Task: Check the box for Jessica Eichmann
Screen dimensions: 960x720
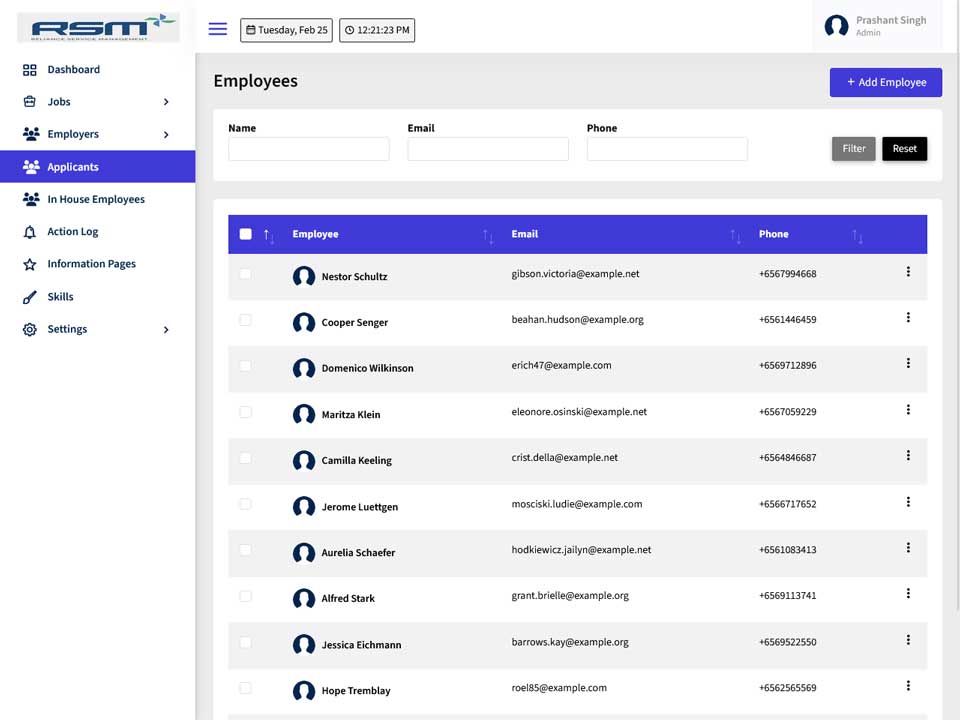Action: [x=246, y=642]
